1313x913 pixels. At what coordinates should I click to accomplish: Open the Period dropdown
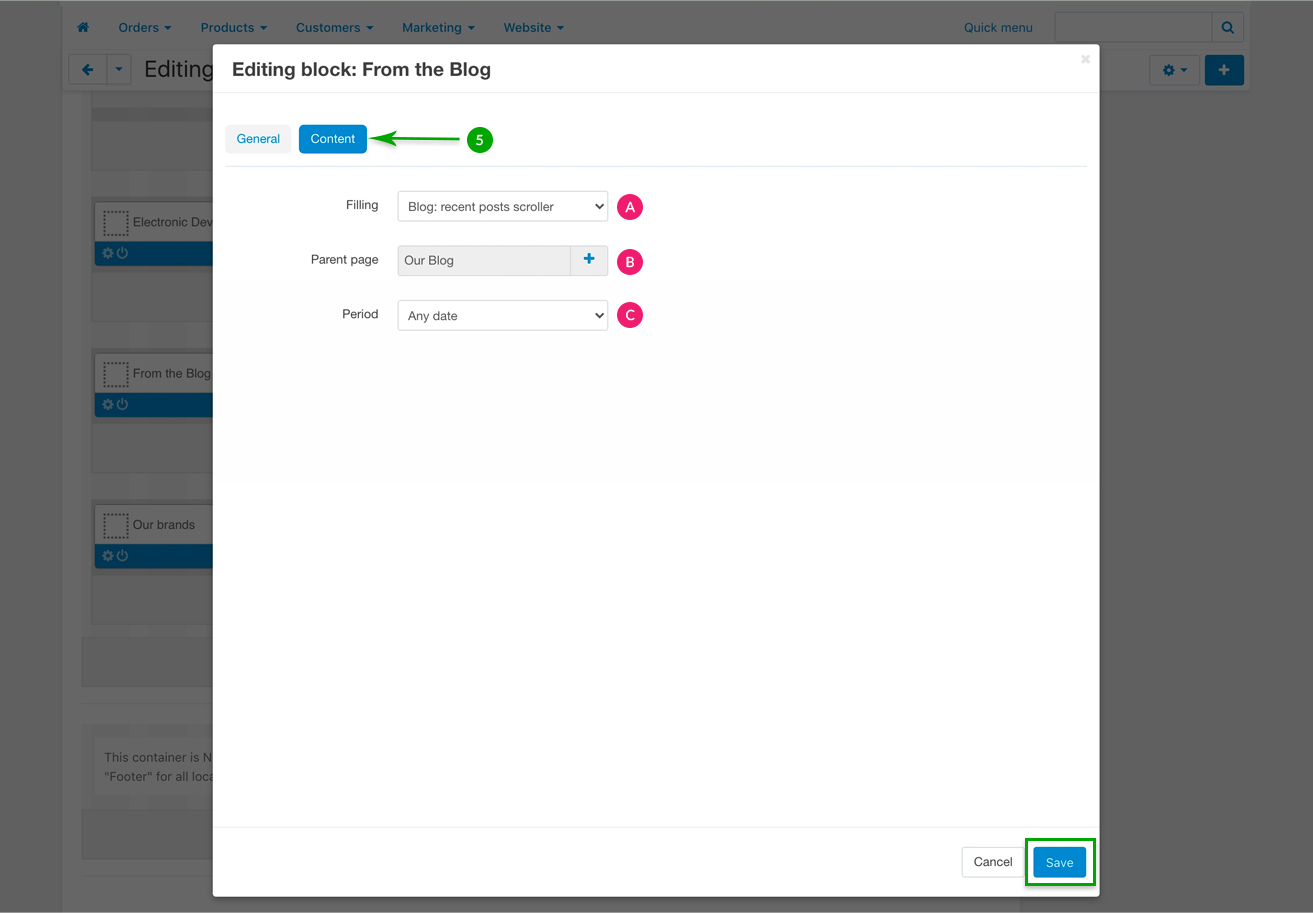point(502,316)
